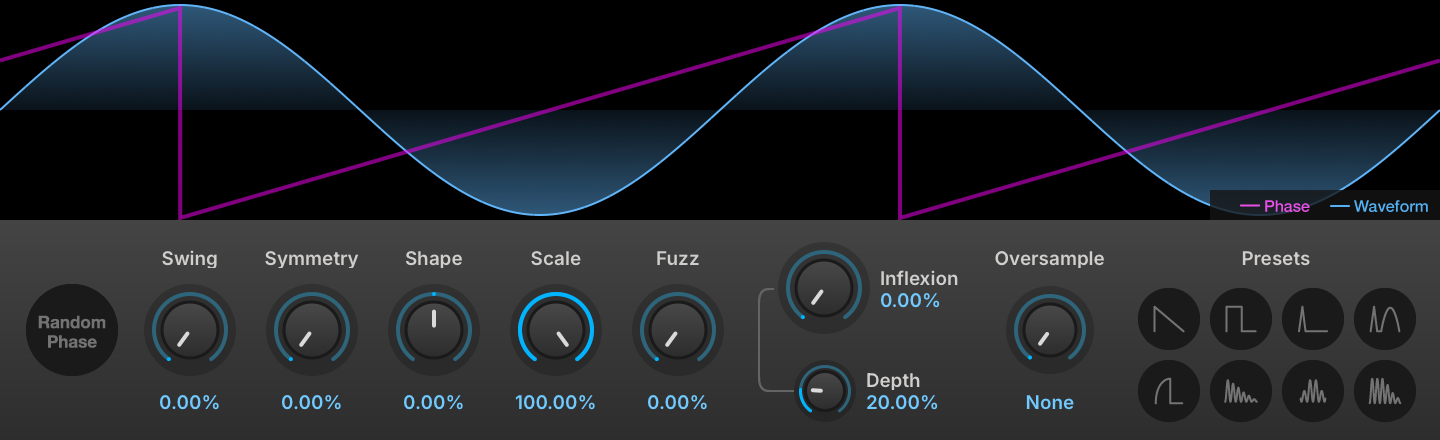Select the narrow spike preset

(x=1313, y=319)
